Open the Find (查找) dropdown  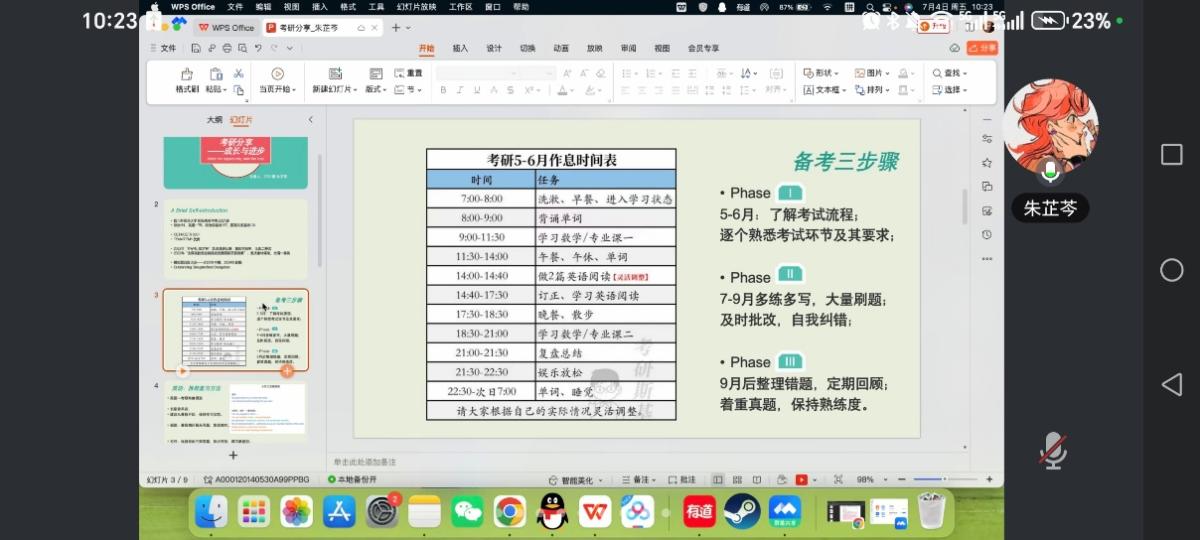[x=950, y=73]
